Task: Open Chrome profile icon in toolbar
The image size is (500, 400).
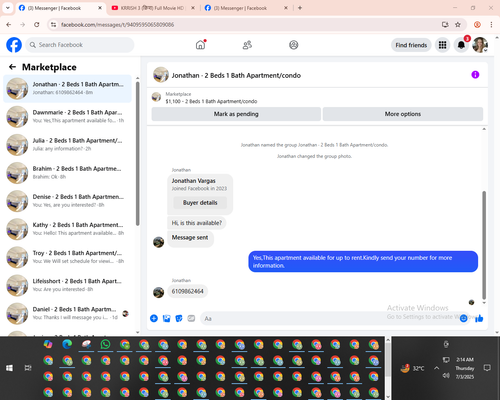Action: tap(477, 25)
